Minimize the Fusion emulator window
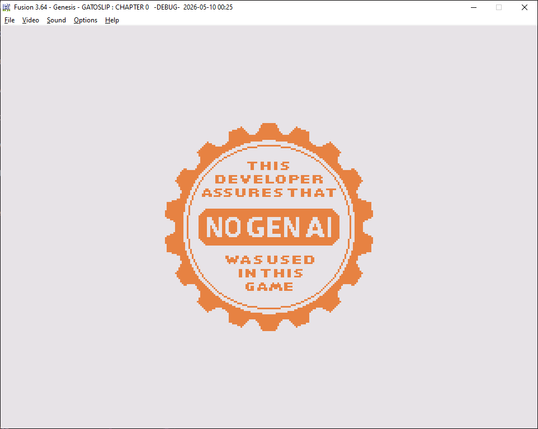The image size is (538, 429). 474,7
